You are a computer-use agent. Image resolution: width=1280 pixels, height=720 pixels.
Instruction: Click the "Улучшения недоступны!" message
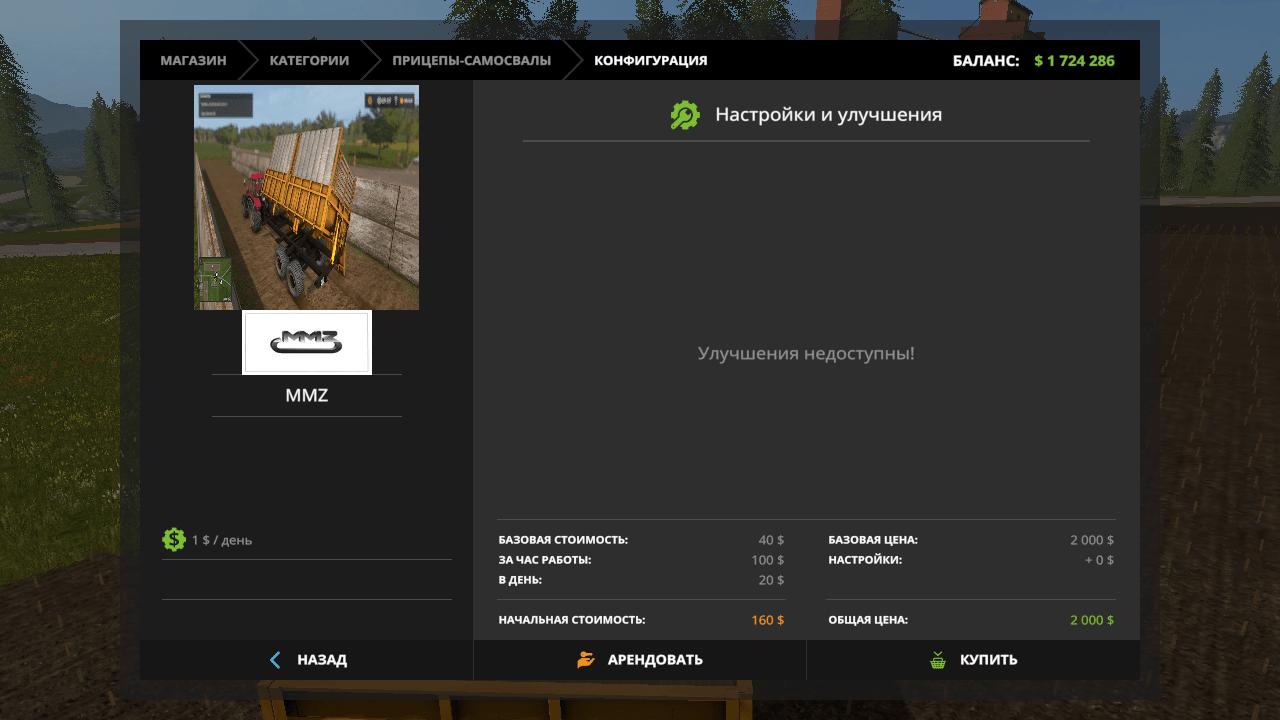point(806,353)
